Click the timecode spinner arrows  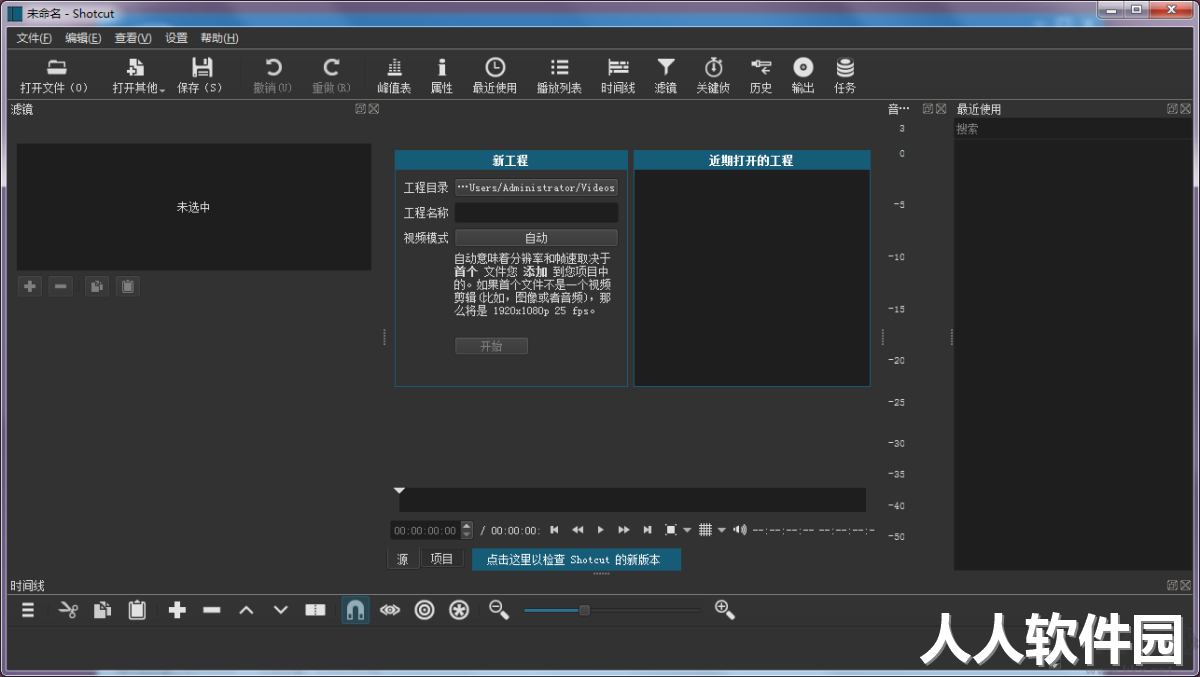[467, 531]
